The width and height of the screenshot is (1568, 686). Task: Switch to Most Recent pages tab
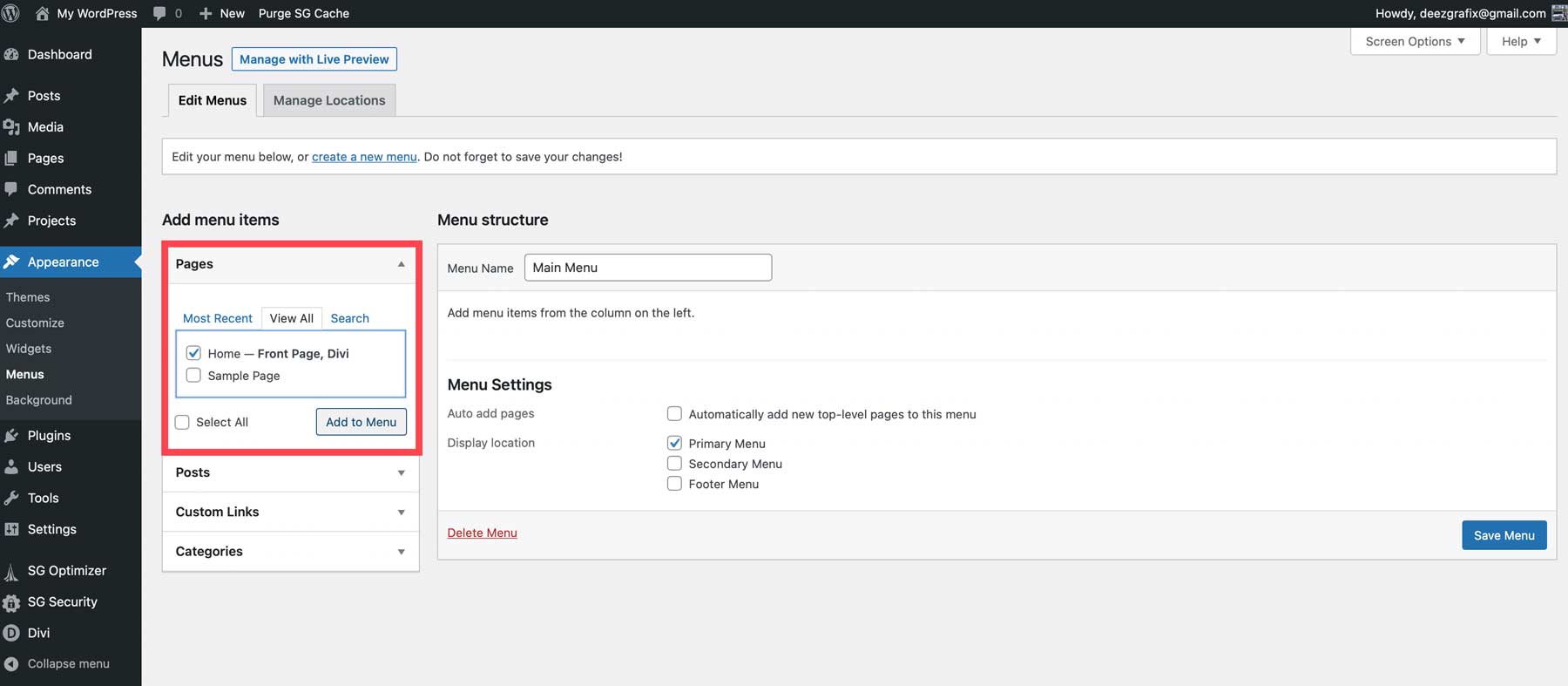coord(218,318)
